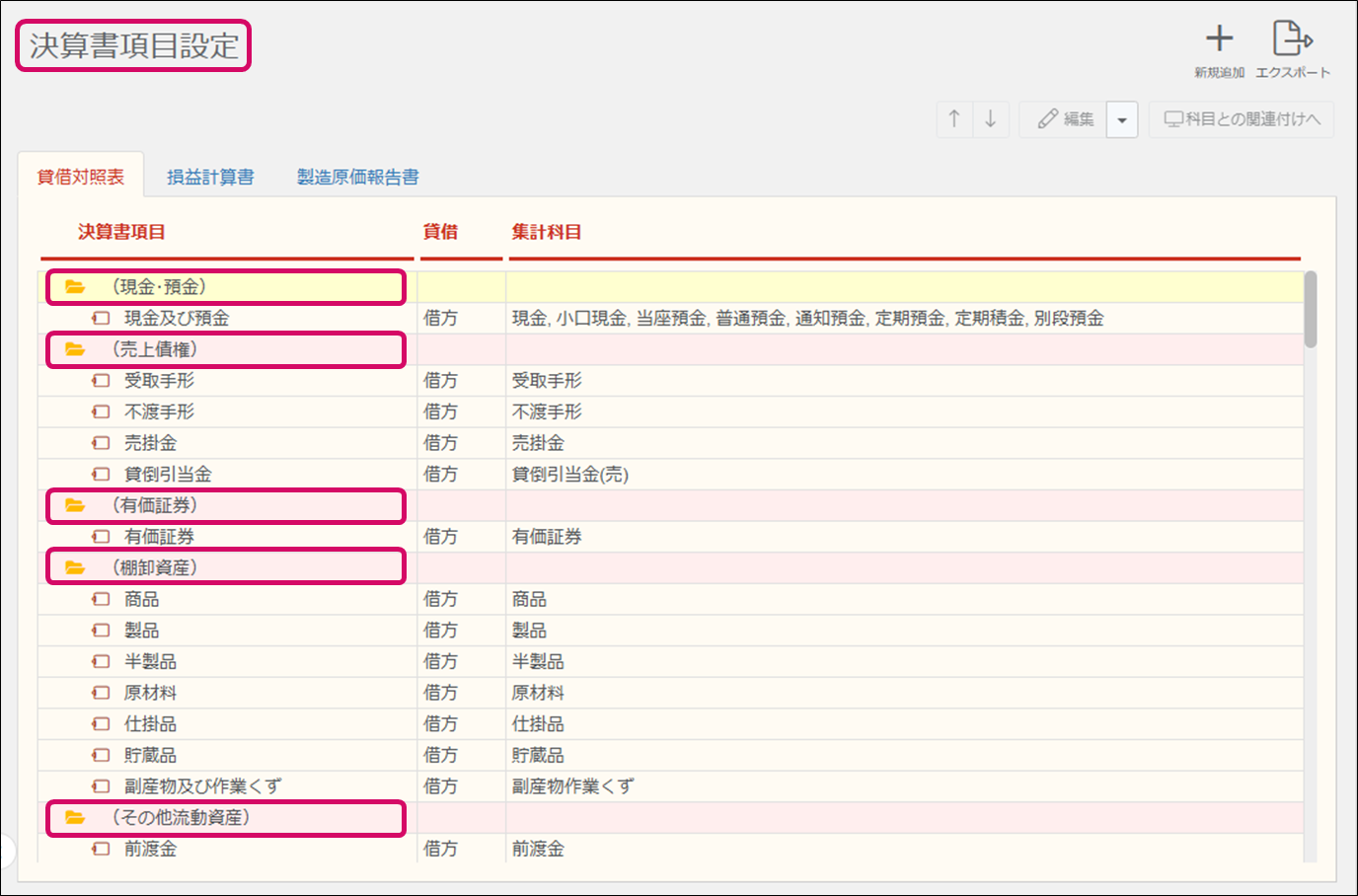This screenshot has height=896, width=1358.
Task: Move item down with down arrow
Action: (x=991, y=119)
